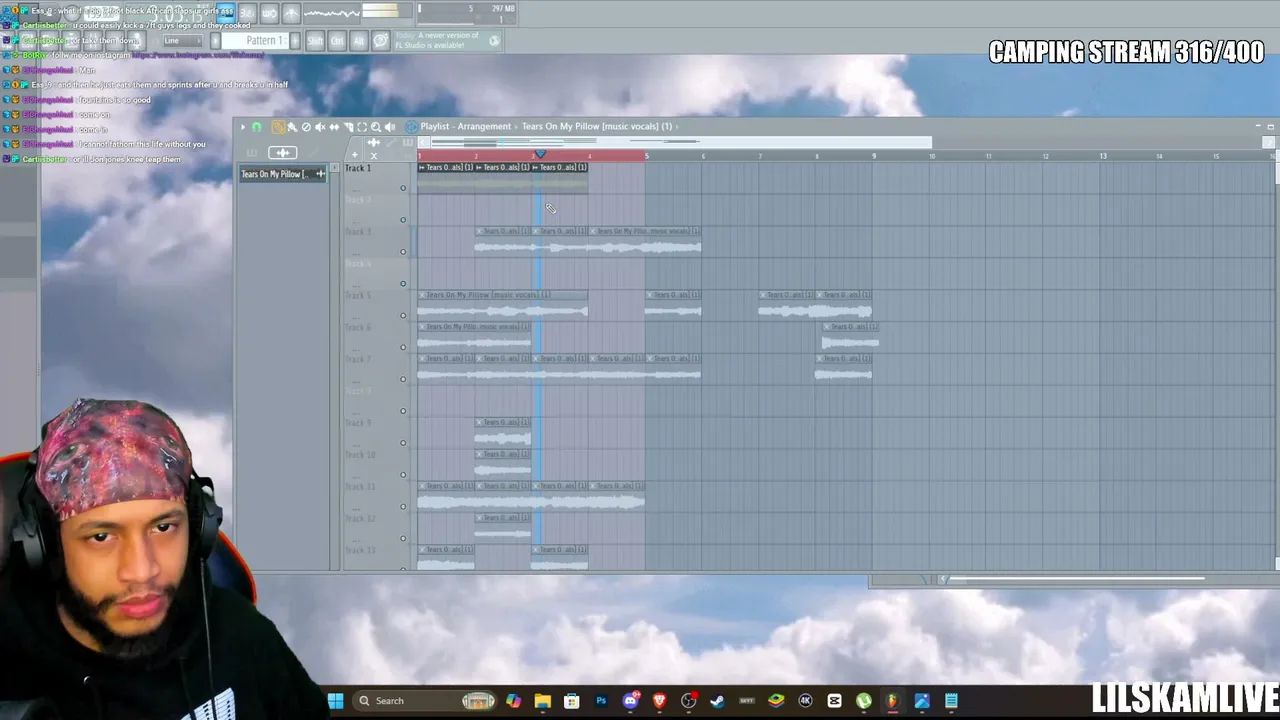Toggle the magnet snap icon in Playlist toolbar
Viewport: 1280px width, 720px height.
point(257,127)
